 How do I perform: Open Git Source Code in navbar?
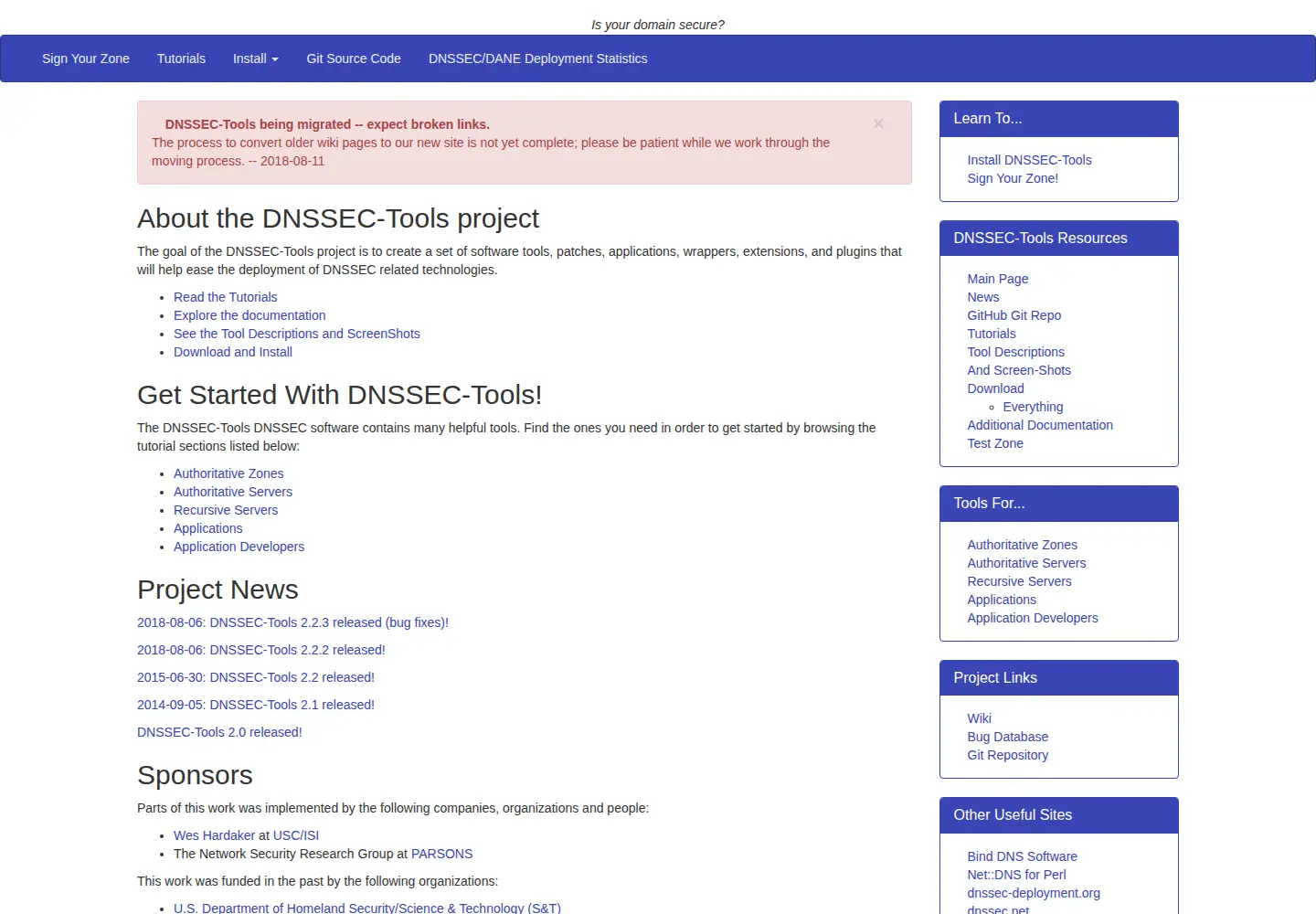[x=354, y=58]
